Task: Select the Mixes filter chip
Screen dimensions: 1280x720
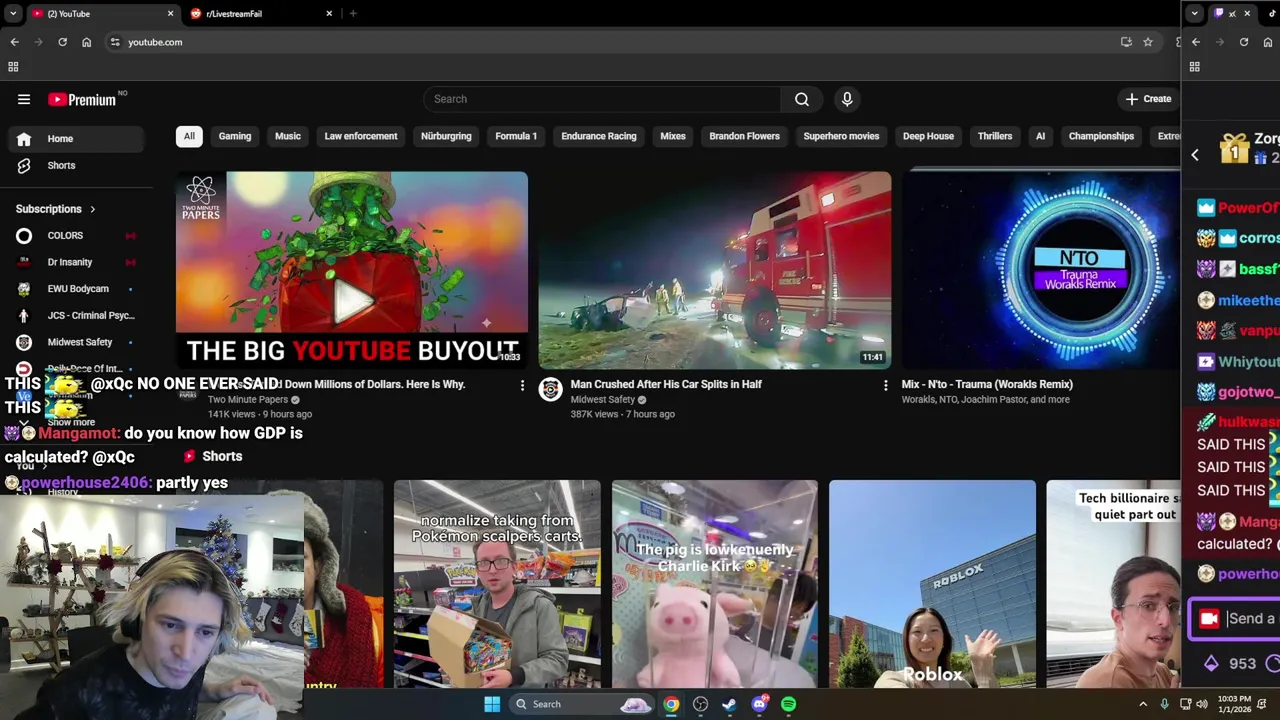Action: (673, 136)
